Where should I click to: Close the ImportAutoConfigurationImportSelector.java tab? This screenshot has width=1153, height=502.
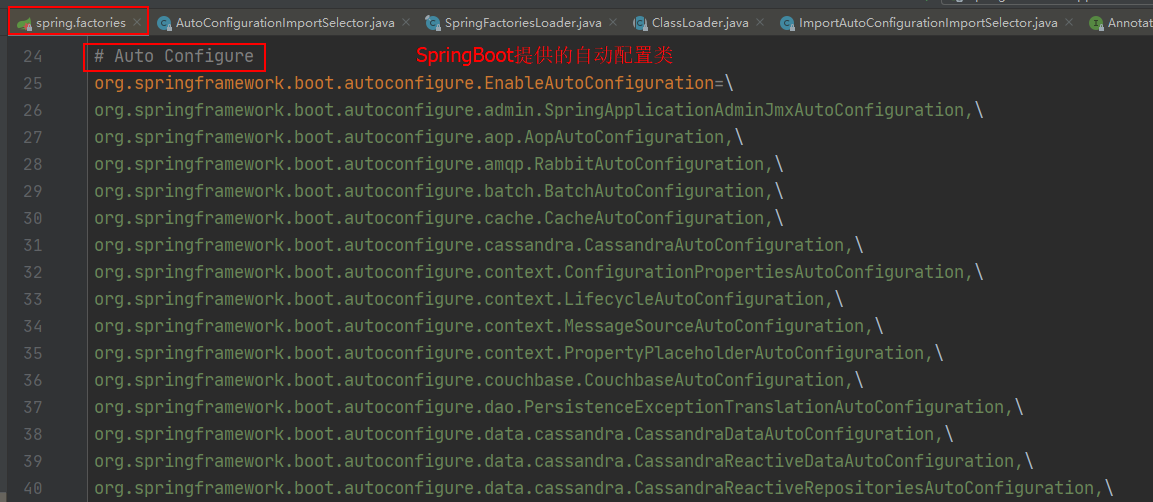tap(1069, 23)
